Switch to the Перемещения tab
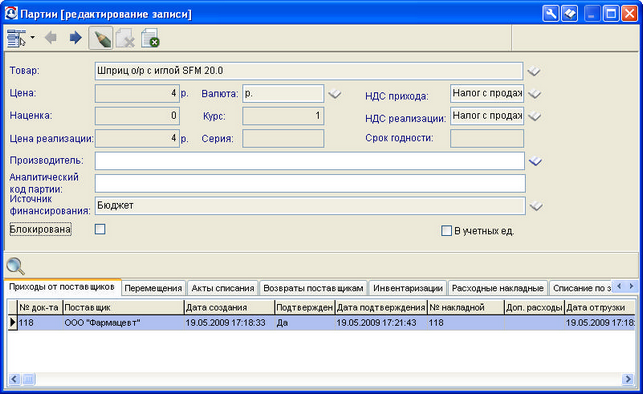 point(153,288)
